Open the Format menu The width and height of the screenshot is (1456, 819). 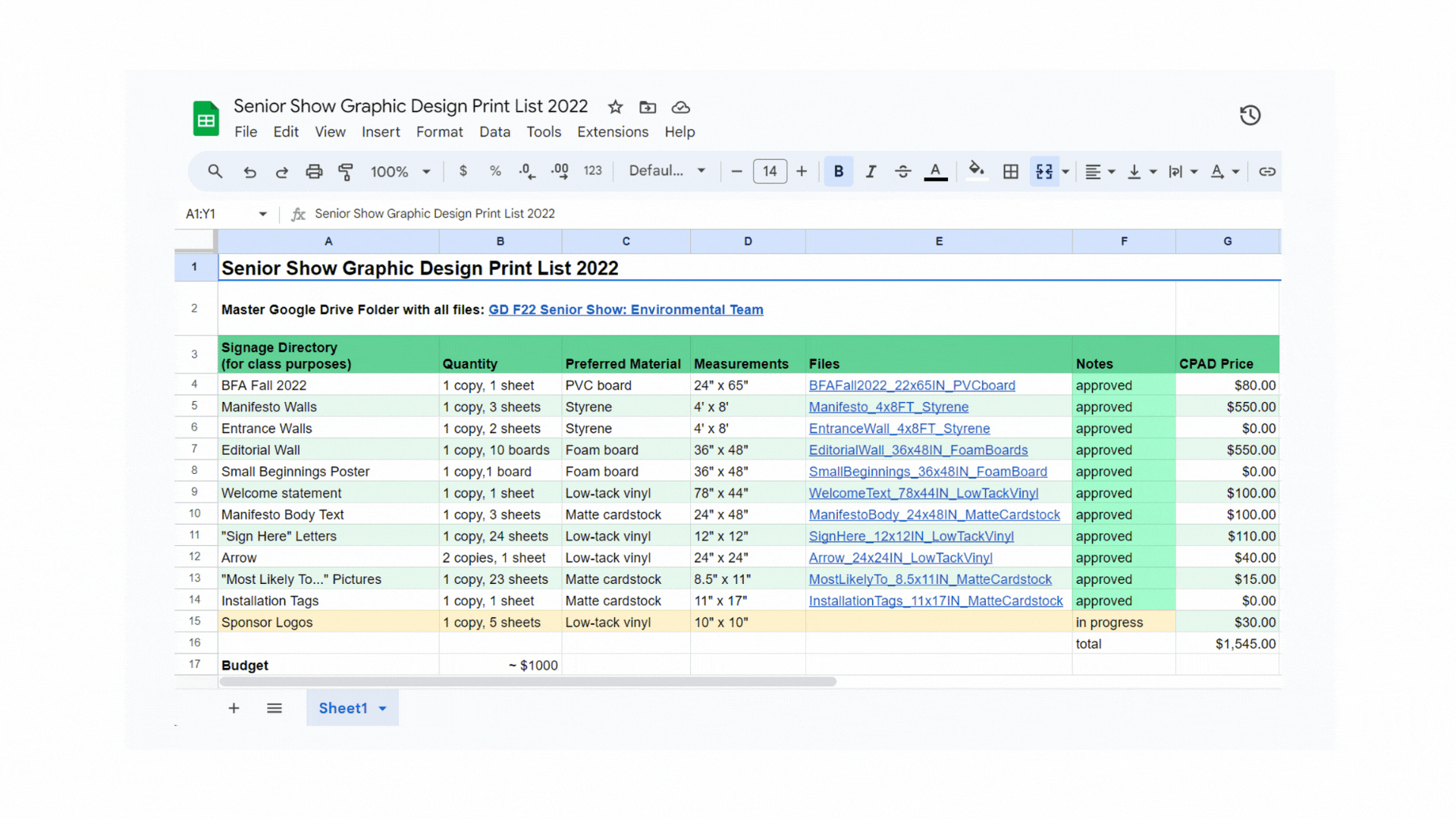439,132
